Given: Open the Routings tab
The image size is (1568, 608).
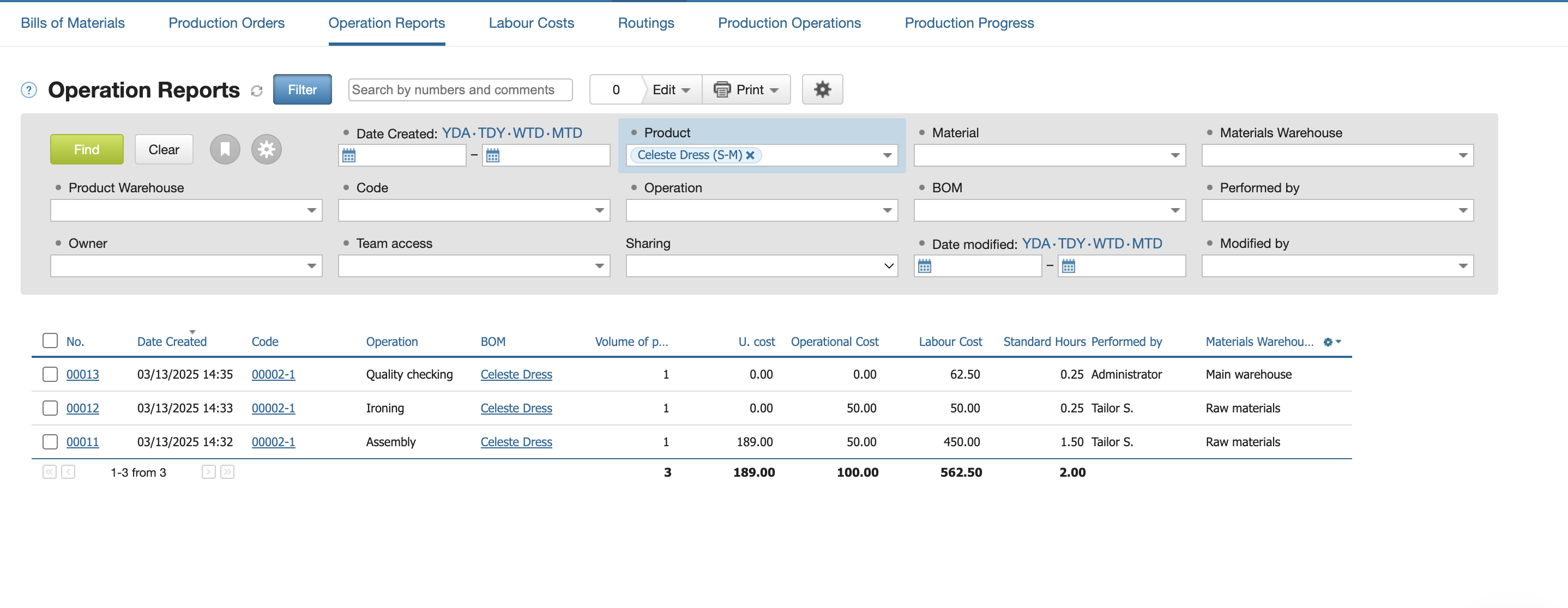Looking at the screenshot, I should 645,23.
